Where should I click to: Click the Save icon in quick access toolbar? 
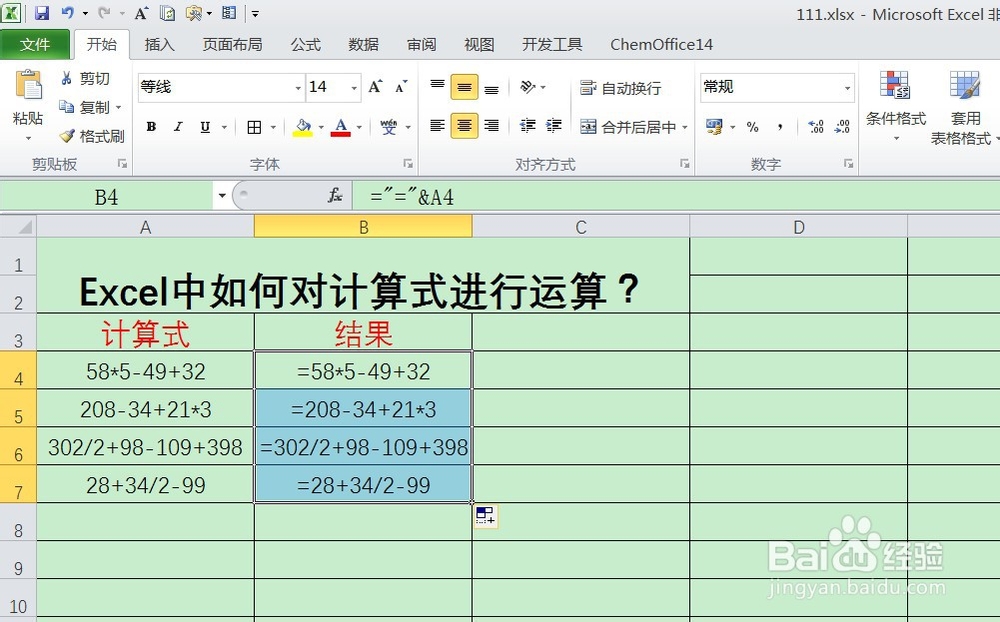pos(41,13)
